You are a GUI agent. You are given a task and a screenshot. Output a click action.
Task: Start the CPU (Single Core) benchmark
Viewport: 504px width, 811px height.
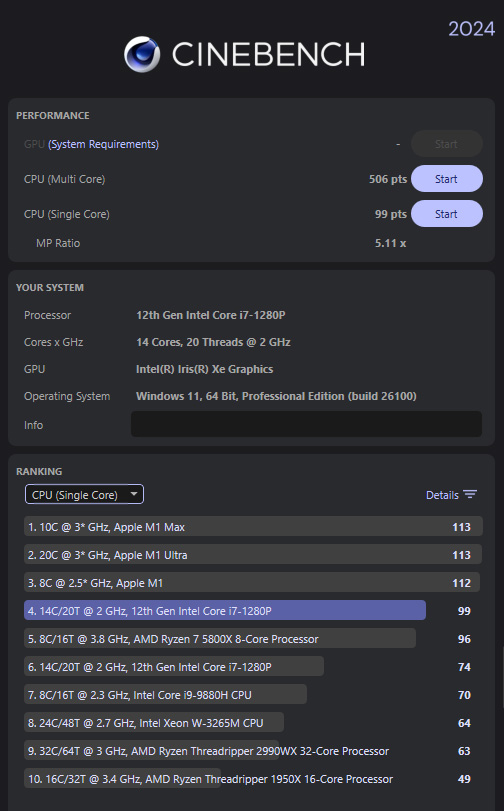point(447,214)
